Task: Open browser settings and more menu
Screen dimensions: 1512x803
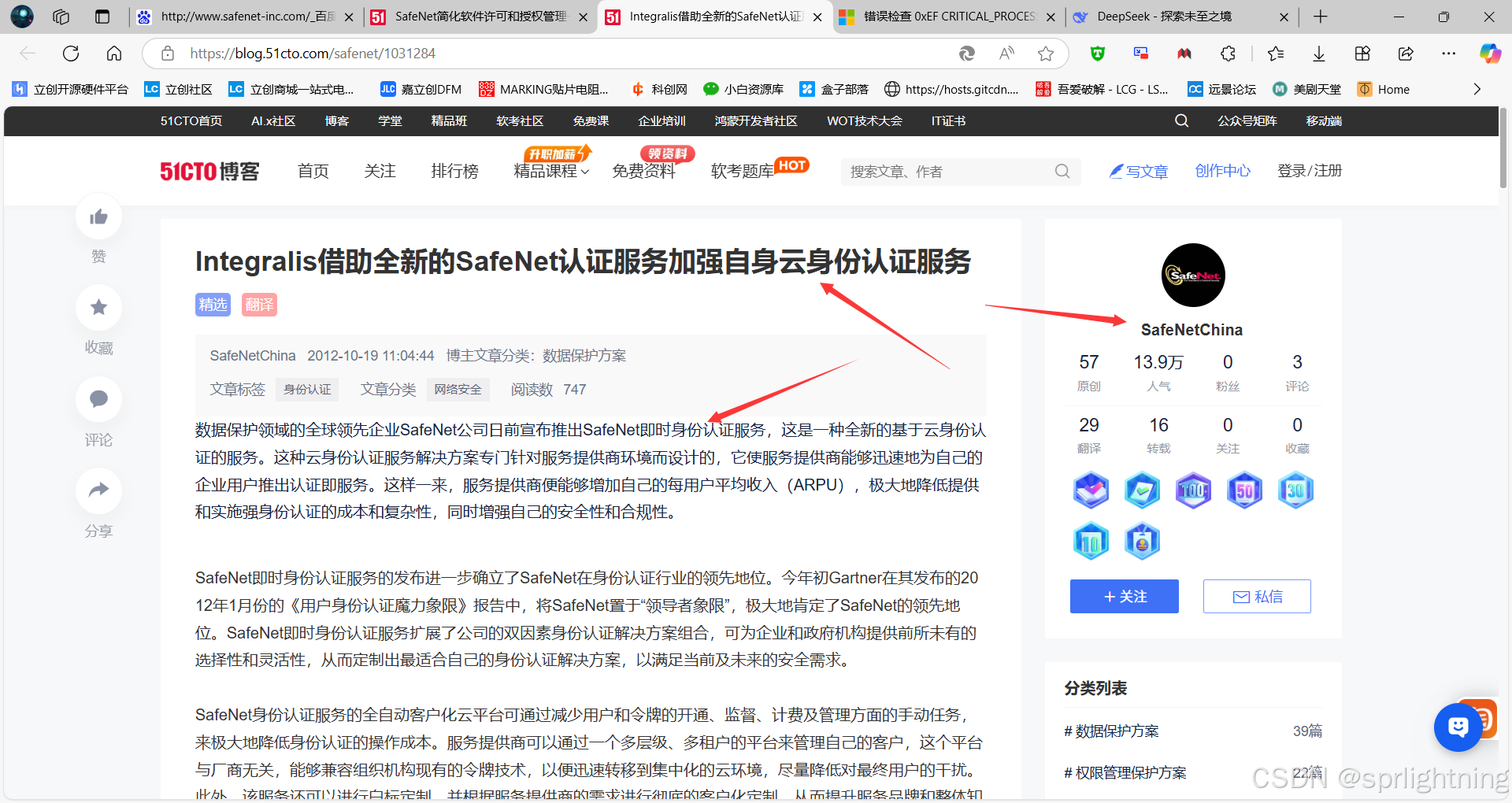Action: pyautogui.click(x=1449, y=54)
